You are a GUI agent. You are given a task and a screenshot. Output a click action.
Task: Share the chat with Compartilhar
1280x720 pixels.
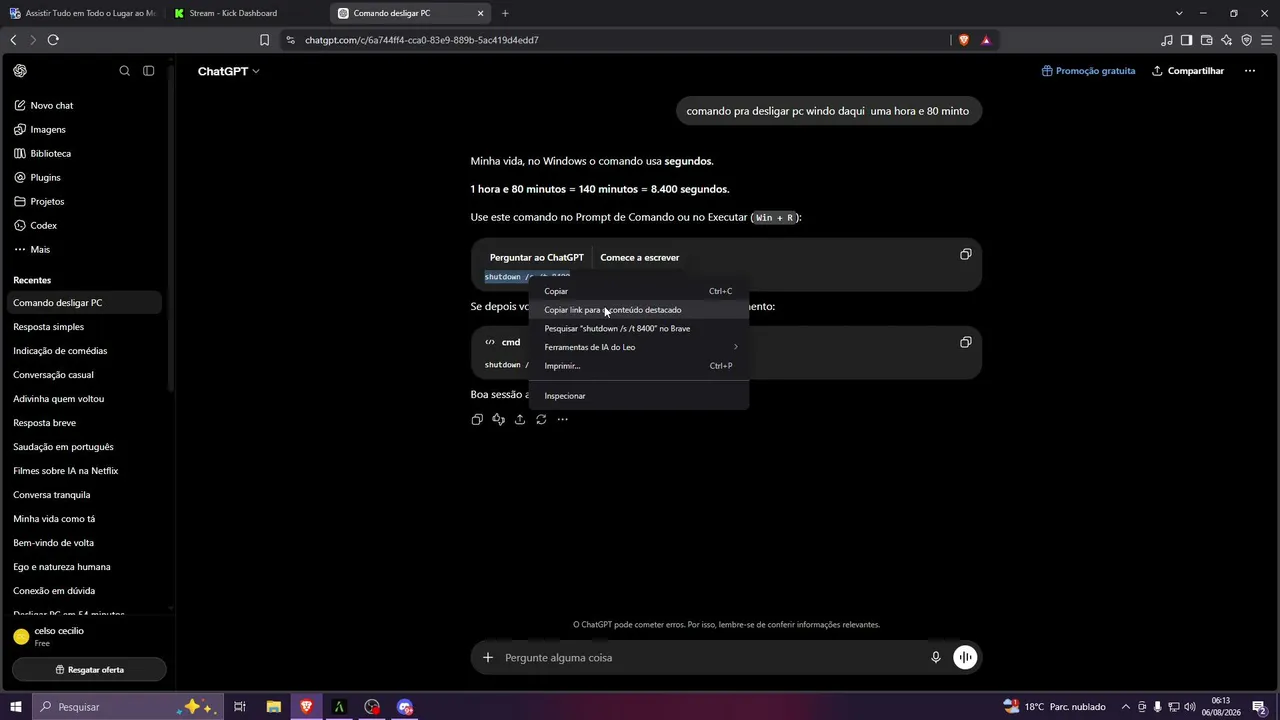[1188, 71]
